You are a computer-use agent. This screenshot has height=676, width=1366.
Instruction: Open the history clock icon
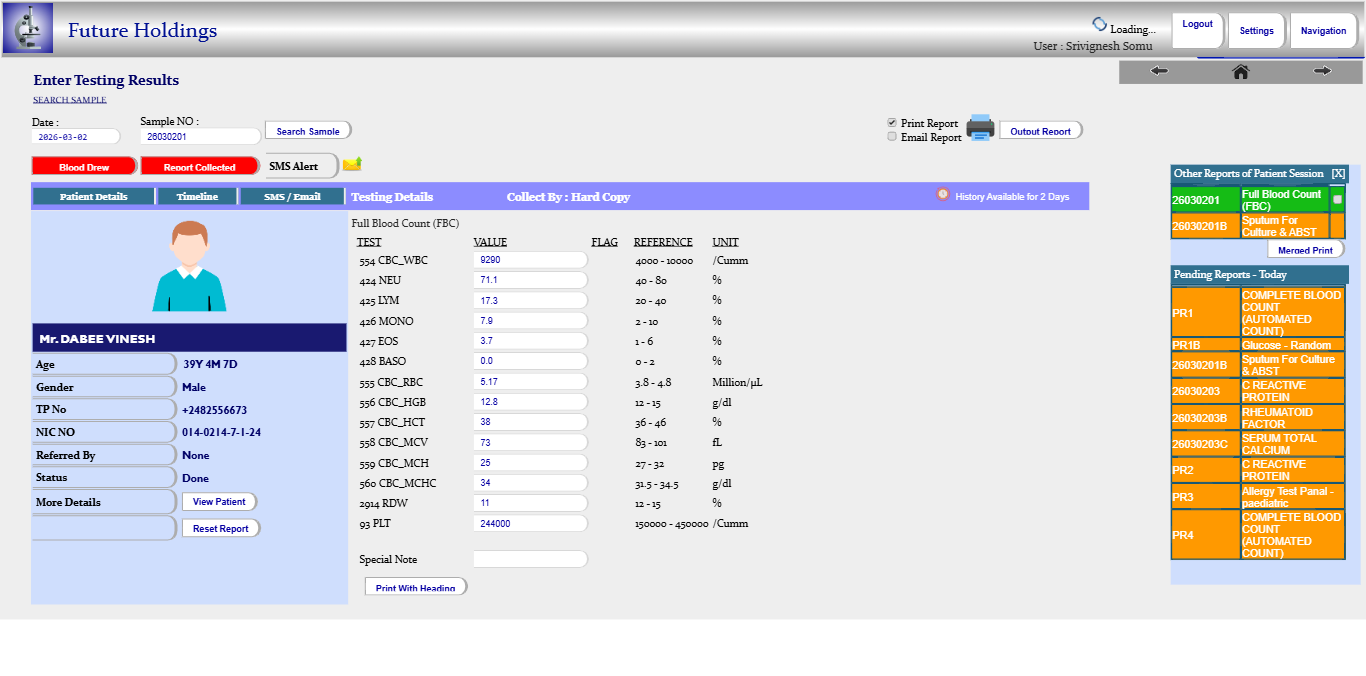pos(942,195)
